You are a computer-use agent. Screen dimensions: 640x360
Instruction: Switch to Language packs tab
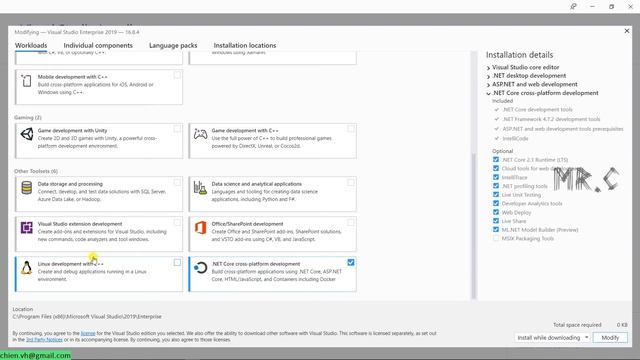tap(173, 45)
